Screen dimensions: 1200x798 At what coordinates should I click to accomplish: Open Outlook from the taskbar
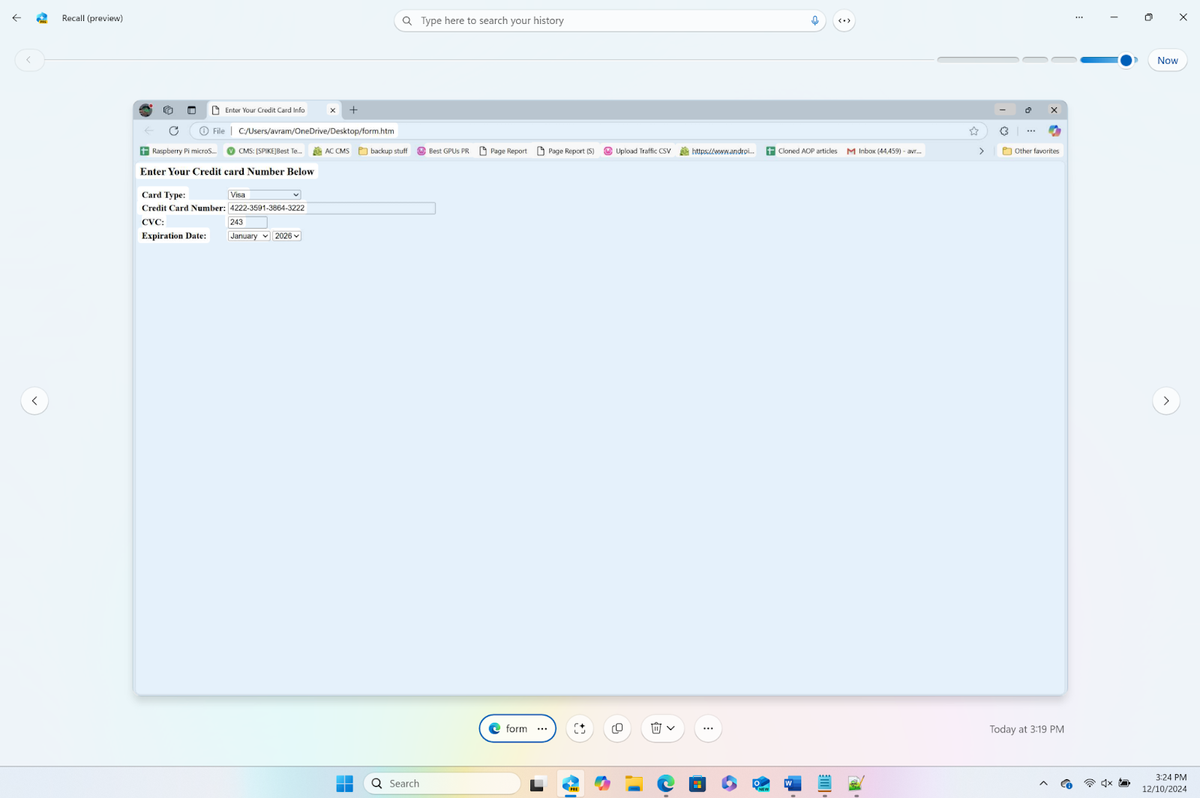761,784
